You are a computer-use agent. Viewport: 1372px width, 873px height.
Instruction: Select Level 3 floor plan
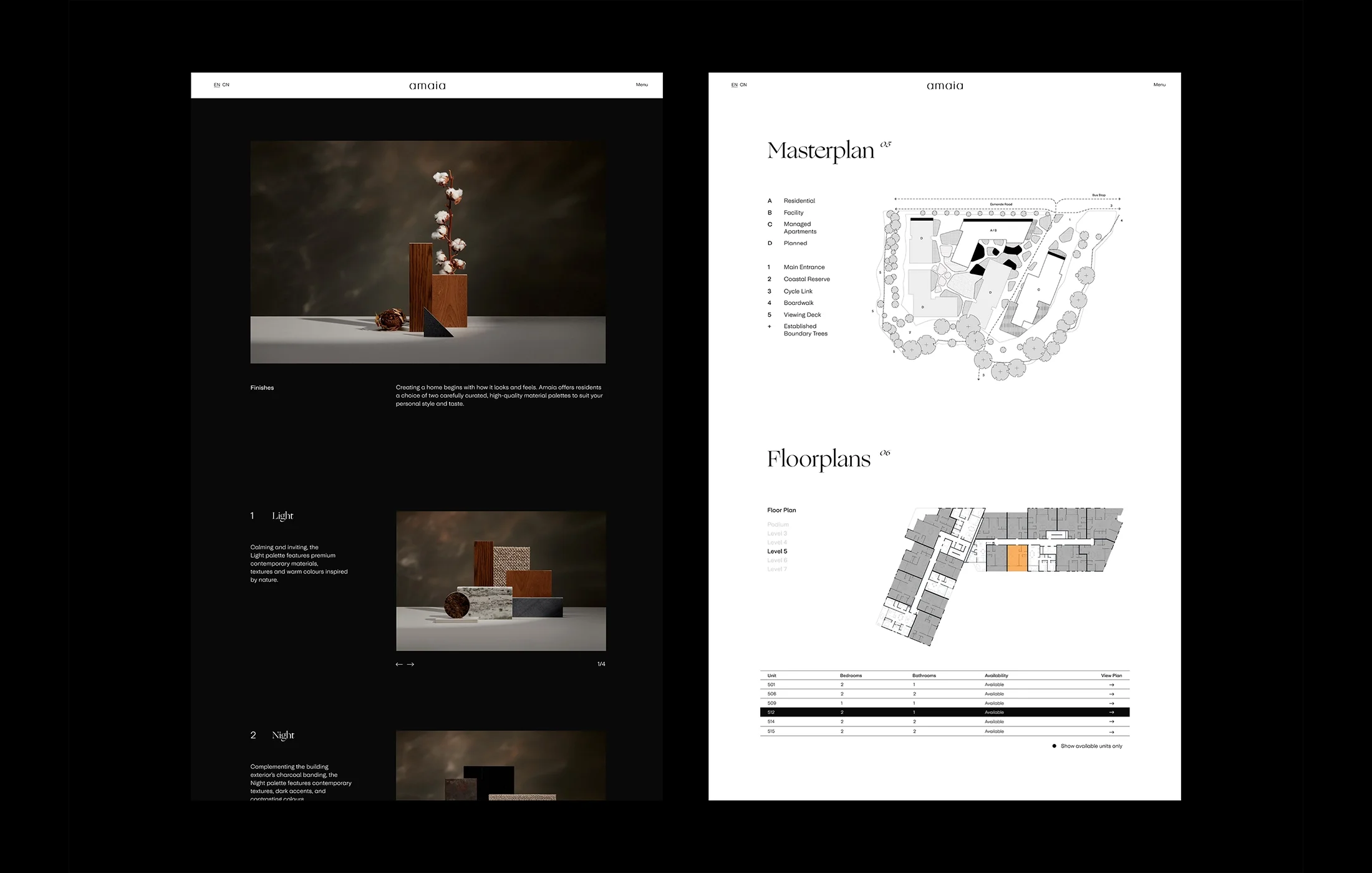pyautogui.click(x=777, y=534)
